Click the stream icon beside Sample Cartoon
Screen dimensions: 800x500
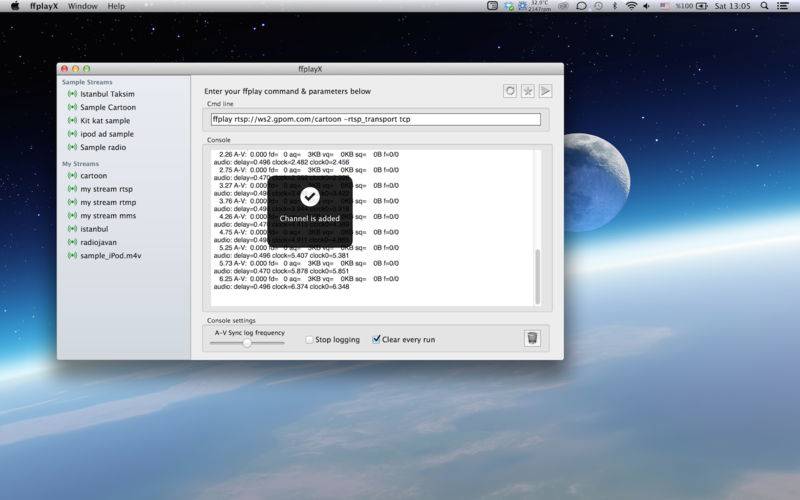(x=72, y=107)
